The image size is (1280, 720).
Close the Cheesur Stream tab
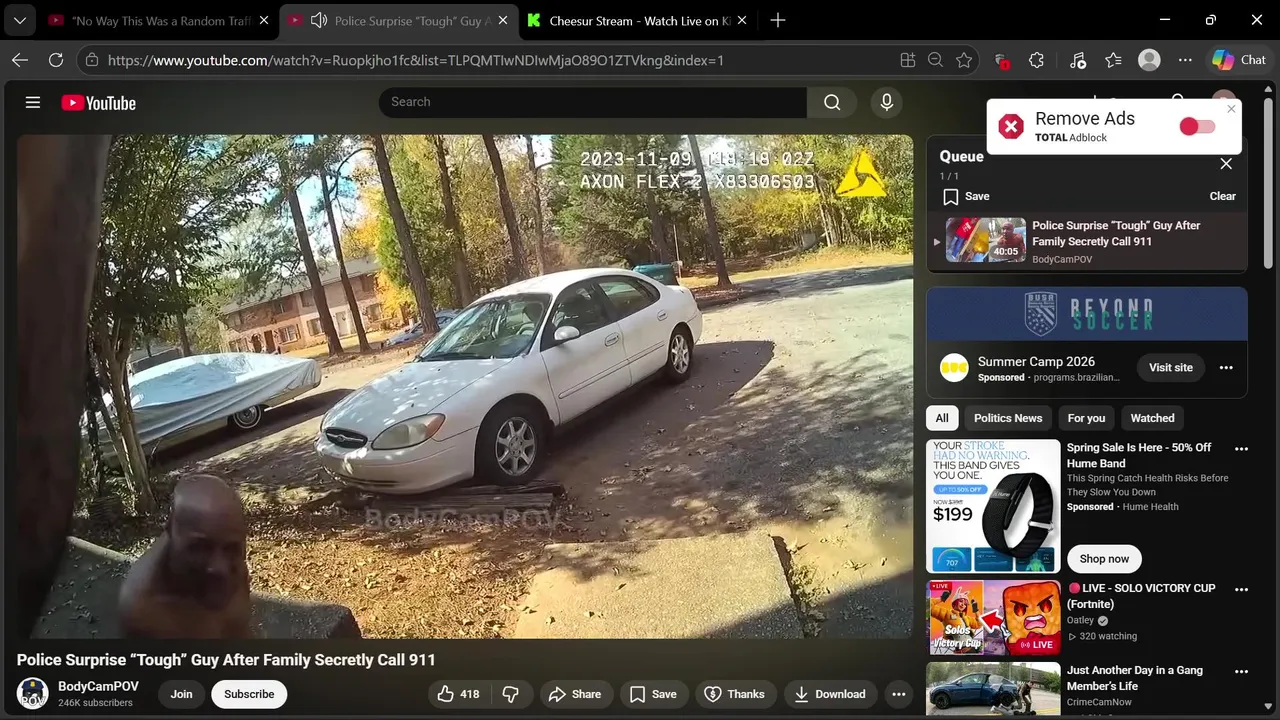click(741, 20)
